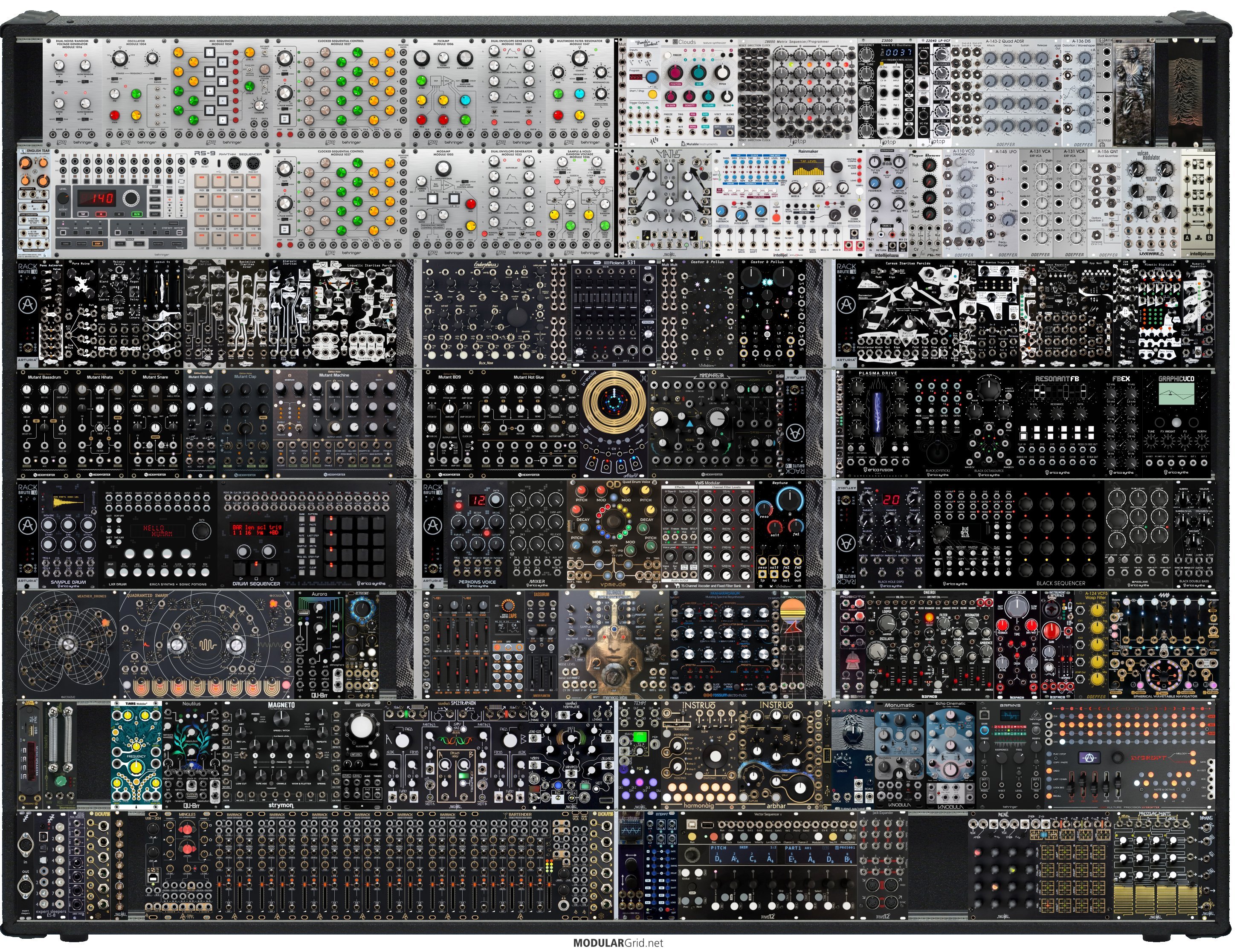Open the Perkons Voice module
Image resolution: width=1237 pixels, height=952 pixels.
point(478,534)
